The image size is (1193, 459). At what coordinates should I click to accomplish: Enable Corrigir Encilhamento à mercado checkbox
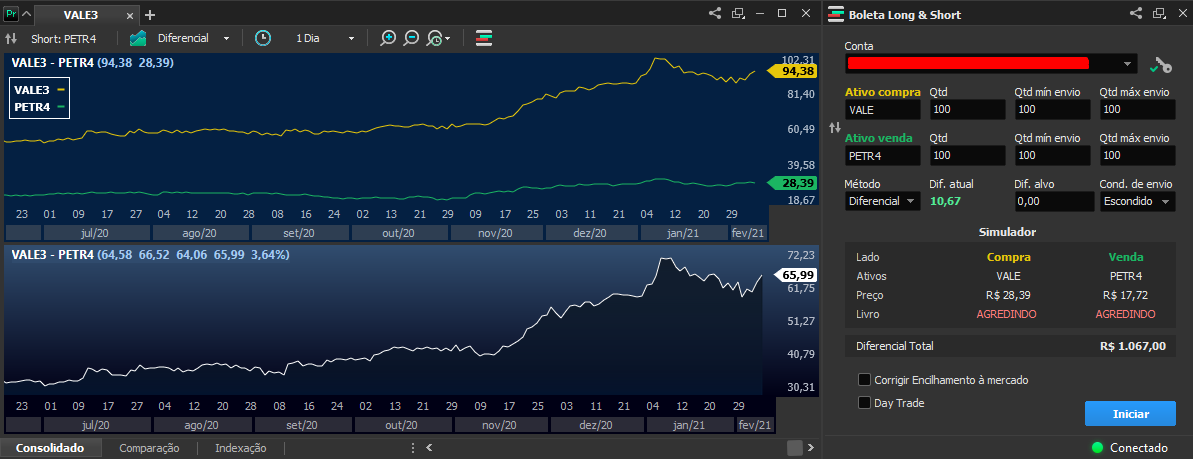(864, 379)
